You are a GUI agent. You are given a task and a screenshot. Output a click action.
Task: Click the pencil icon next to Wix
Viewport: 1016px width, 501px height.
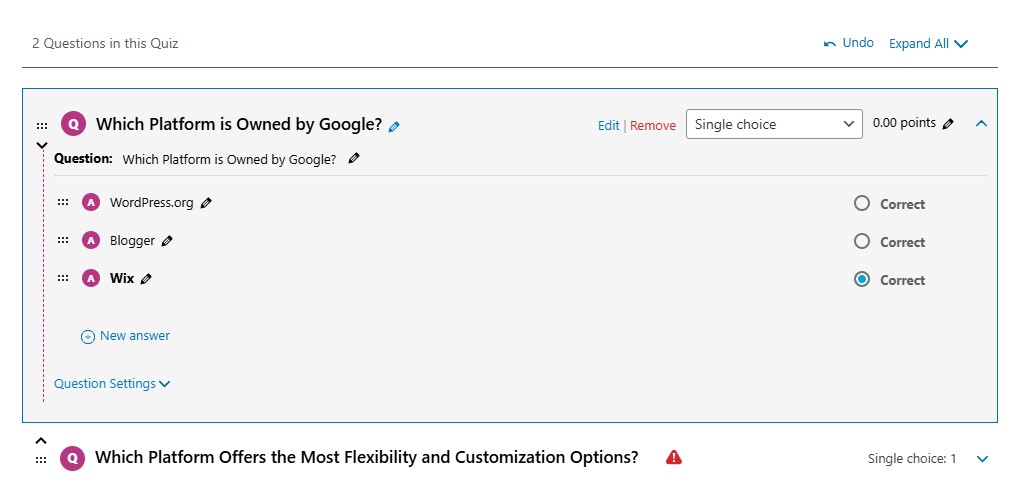click(146, 279)
